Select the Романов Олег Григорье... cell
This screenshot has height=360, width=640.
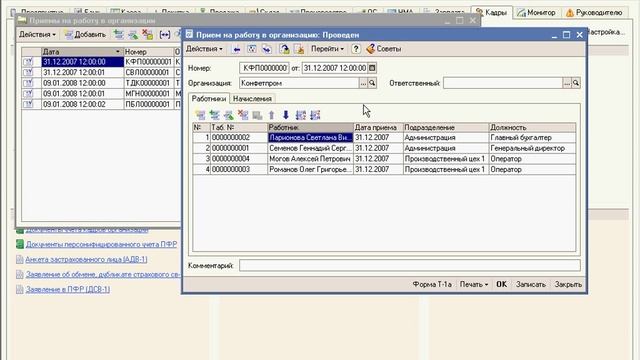tap(310, 169)
